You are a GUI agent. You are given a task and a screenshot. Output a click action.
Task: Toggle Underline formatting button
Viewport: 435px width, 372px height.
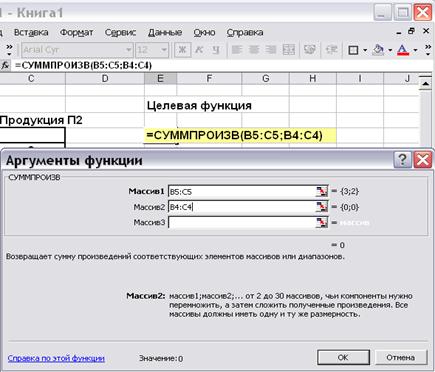point(216,50)
